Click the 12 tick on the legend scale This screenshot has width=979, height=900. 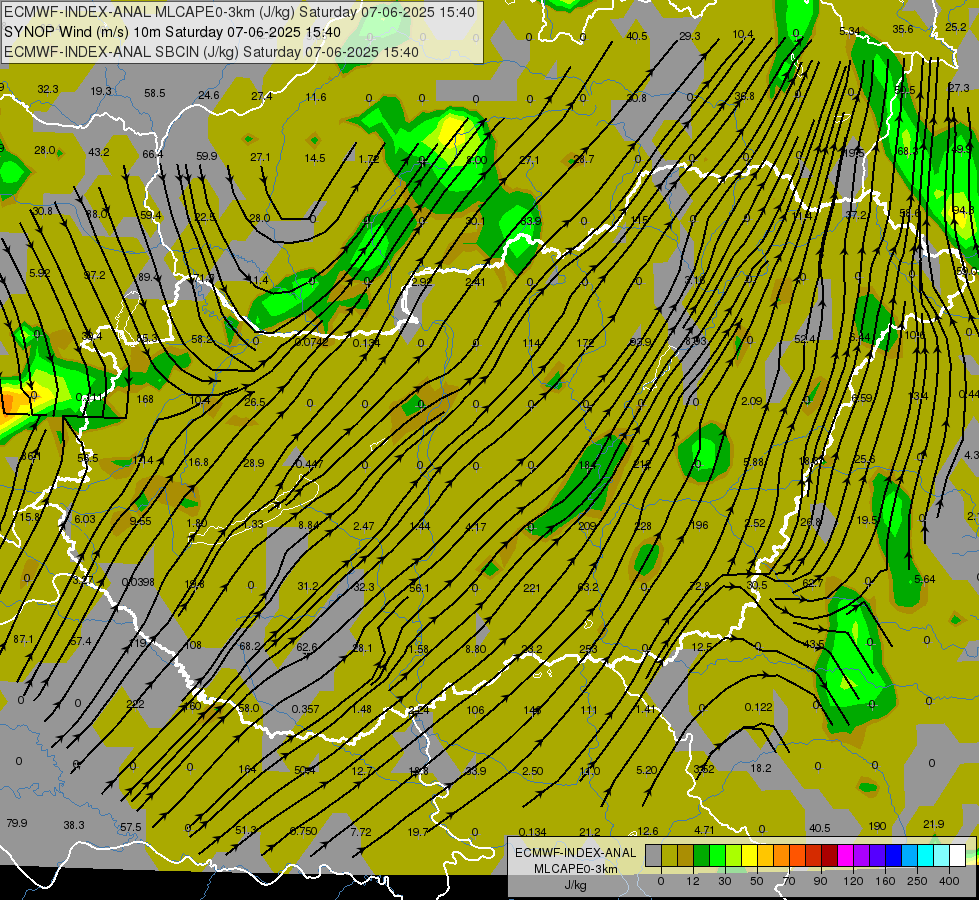[x=693, y=881]
